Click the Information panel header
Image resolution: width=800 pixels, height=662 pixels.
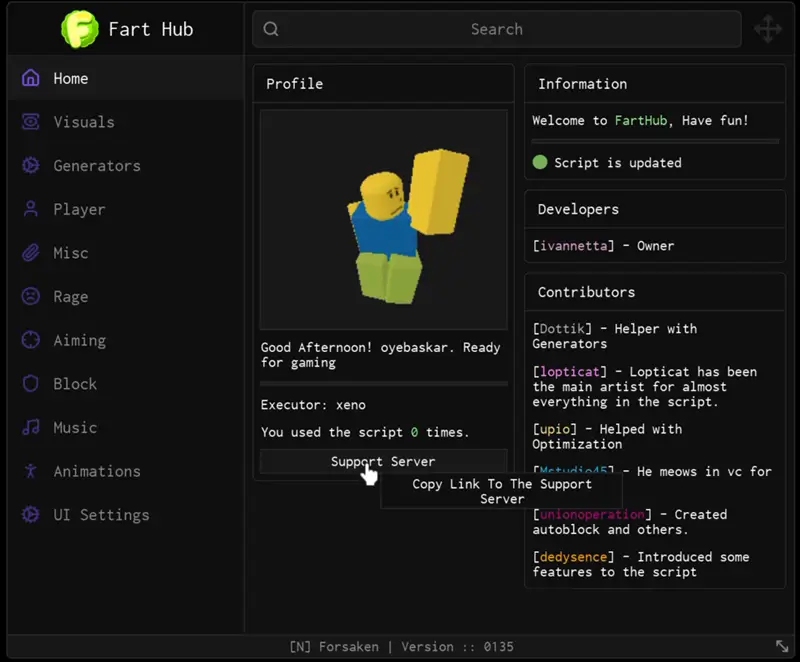[655, 84]
